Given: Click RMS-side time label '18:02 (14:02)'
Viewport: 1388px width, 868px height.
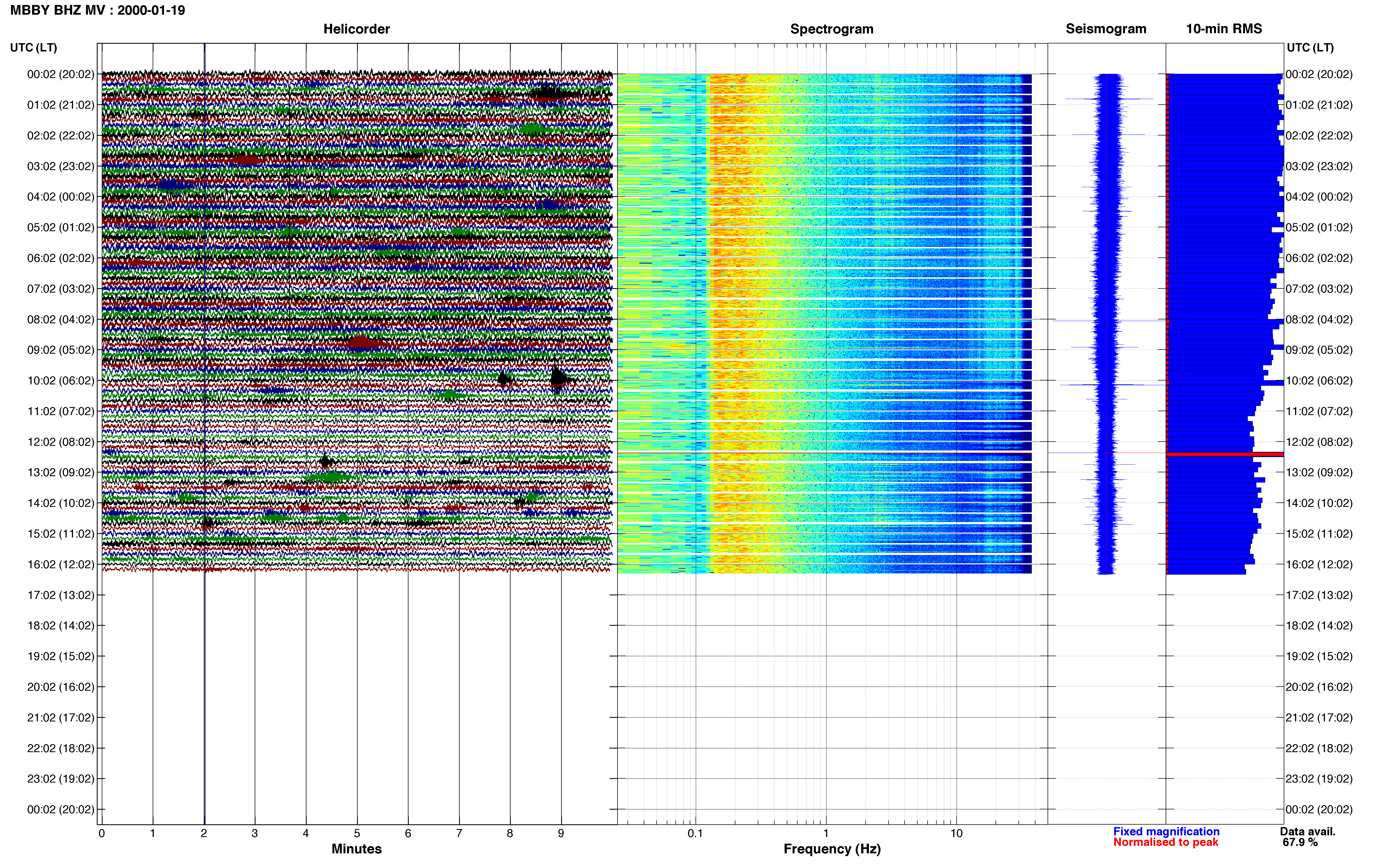Looking at the screenshot, I should point(1319,626).
